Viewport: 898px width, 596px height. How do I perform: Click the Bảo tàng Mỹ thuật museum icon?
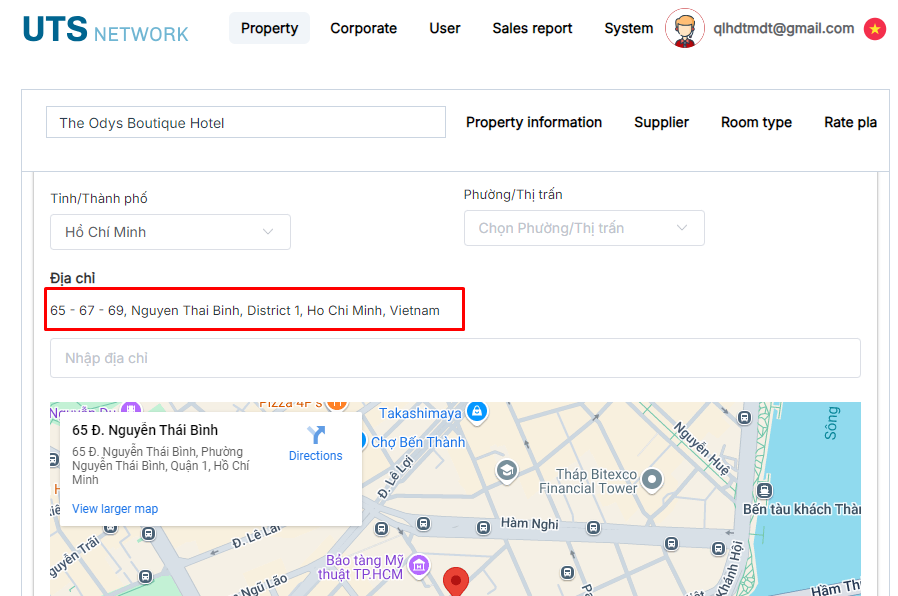419,566
